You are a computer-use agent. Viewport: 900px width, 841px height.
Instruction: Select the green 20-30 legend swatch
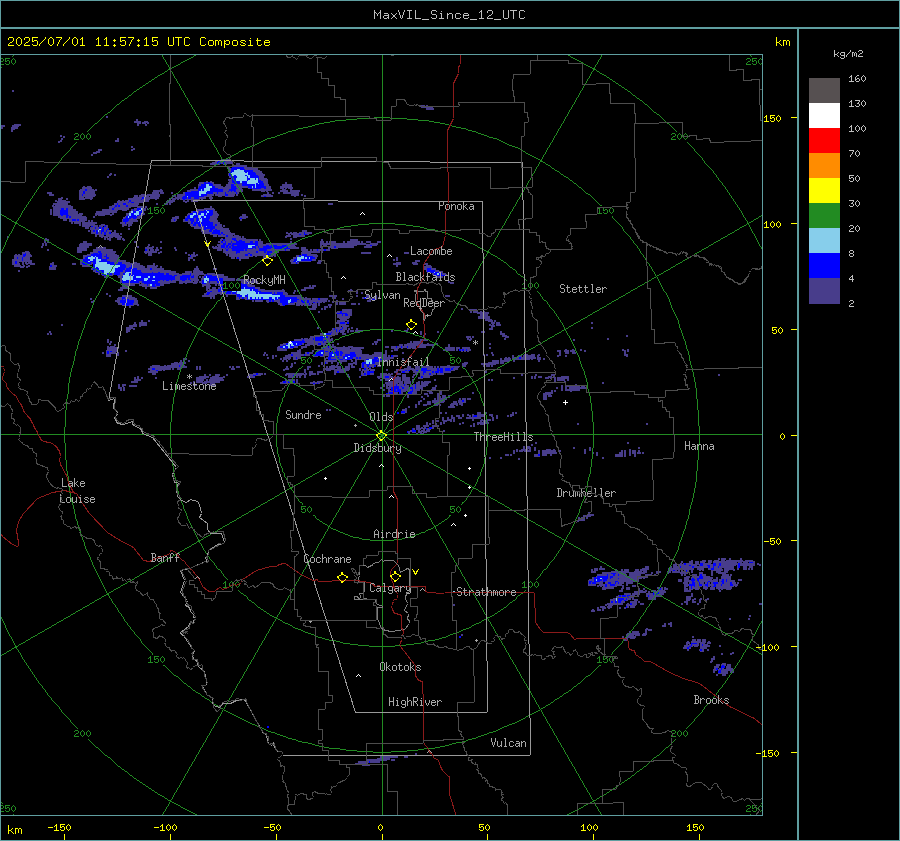coord(824,216)
